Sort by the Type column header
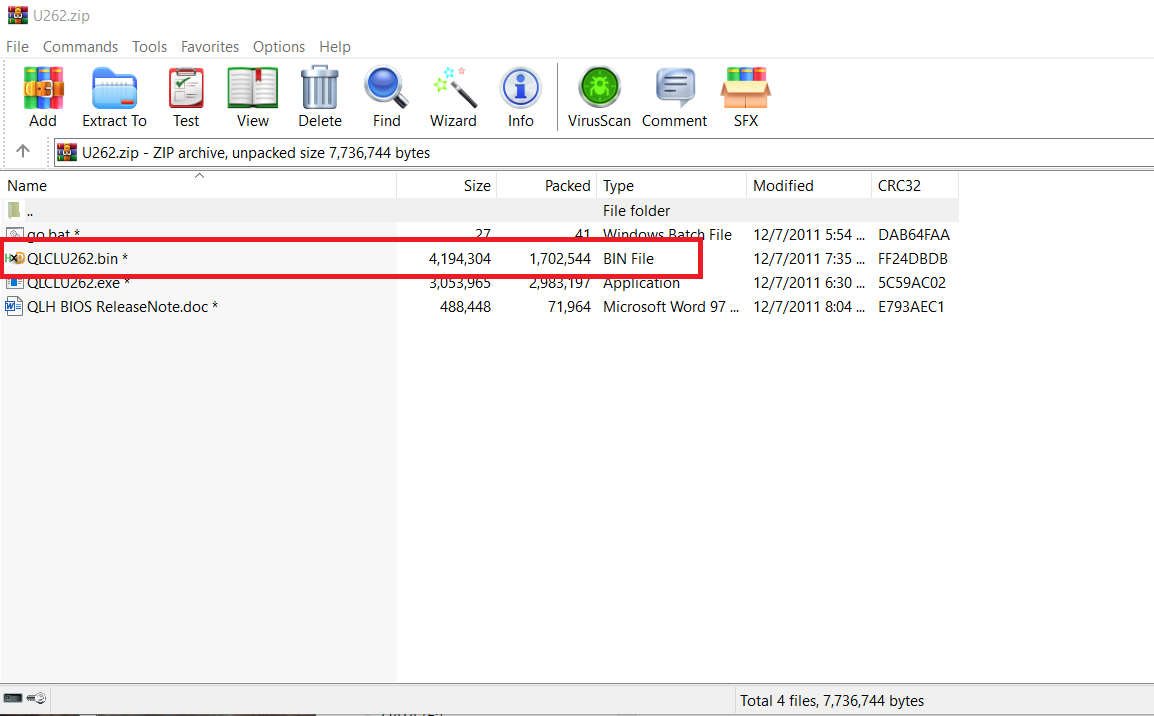 (x=671, y=185)
